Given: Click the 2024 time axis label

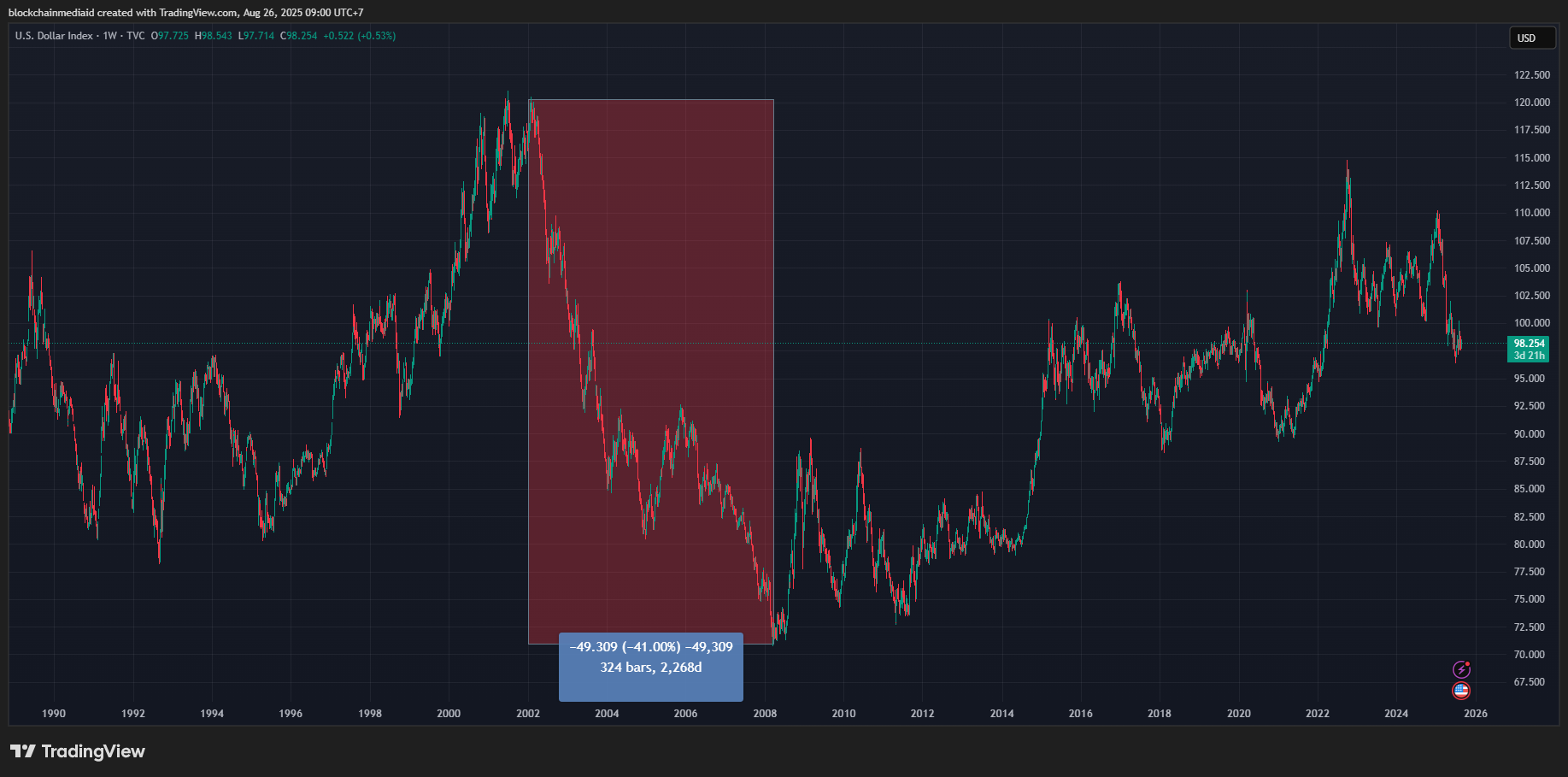Looking at the screenshot, I should pyautogui.click(x=1396, y=714).
